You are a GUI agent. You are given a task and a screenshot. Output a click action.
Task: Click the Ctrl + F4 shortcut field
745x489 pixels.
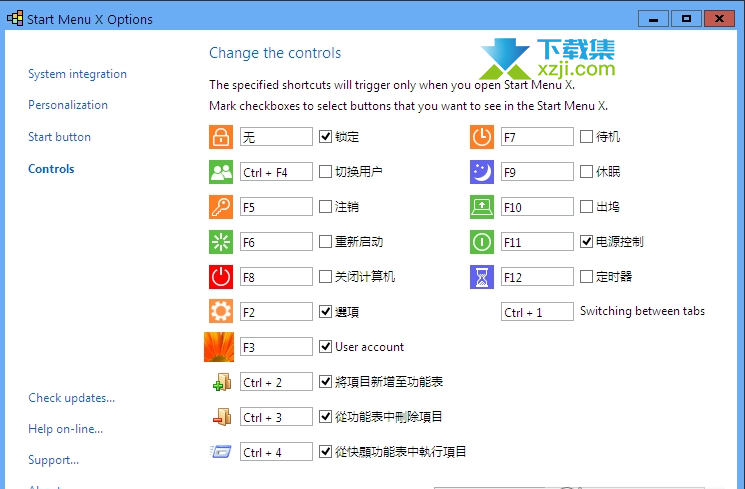coord(277,172)
